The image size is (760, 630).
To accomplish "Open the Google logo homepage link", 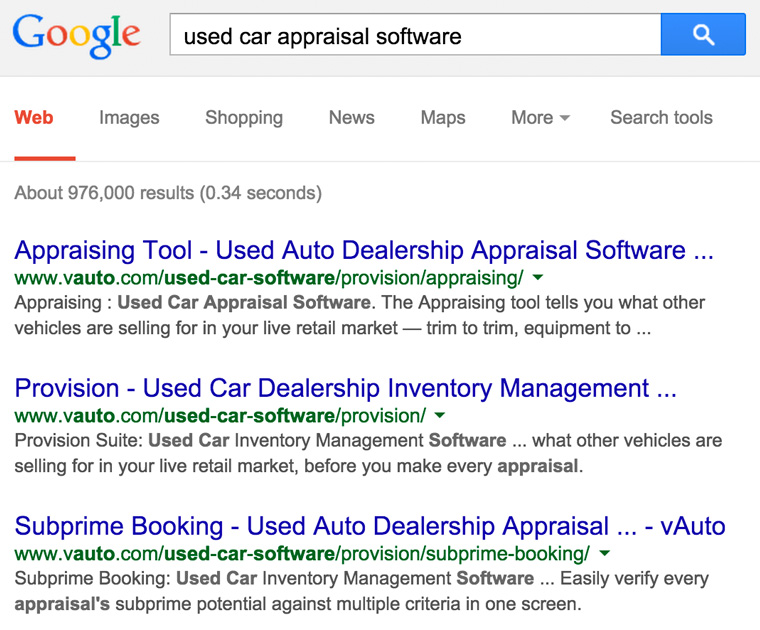I will (77, 36).
